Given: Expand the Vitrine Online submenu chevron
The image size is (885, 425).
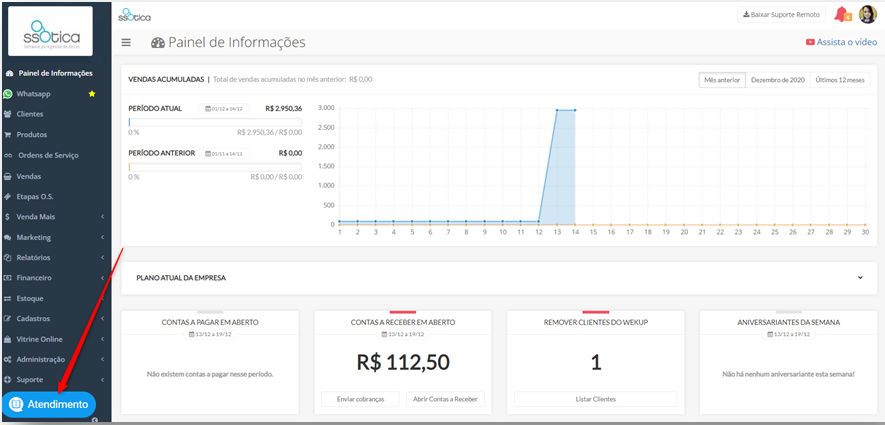Looking at the screenshot, I should coord(103,339).
